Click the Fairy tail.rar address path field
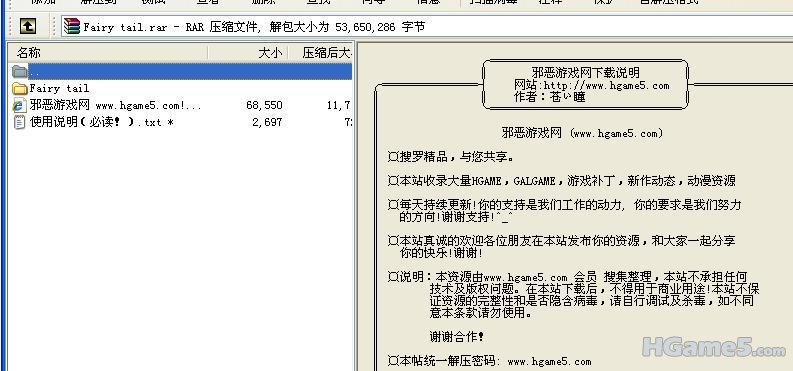This screenshot has height=371, width=793. point(427,26)
